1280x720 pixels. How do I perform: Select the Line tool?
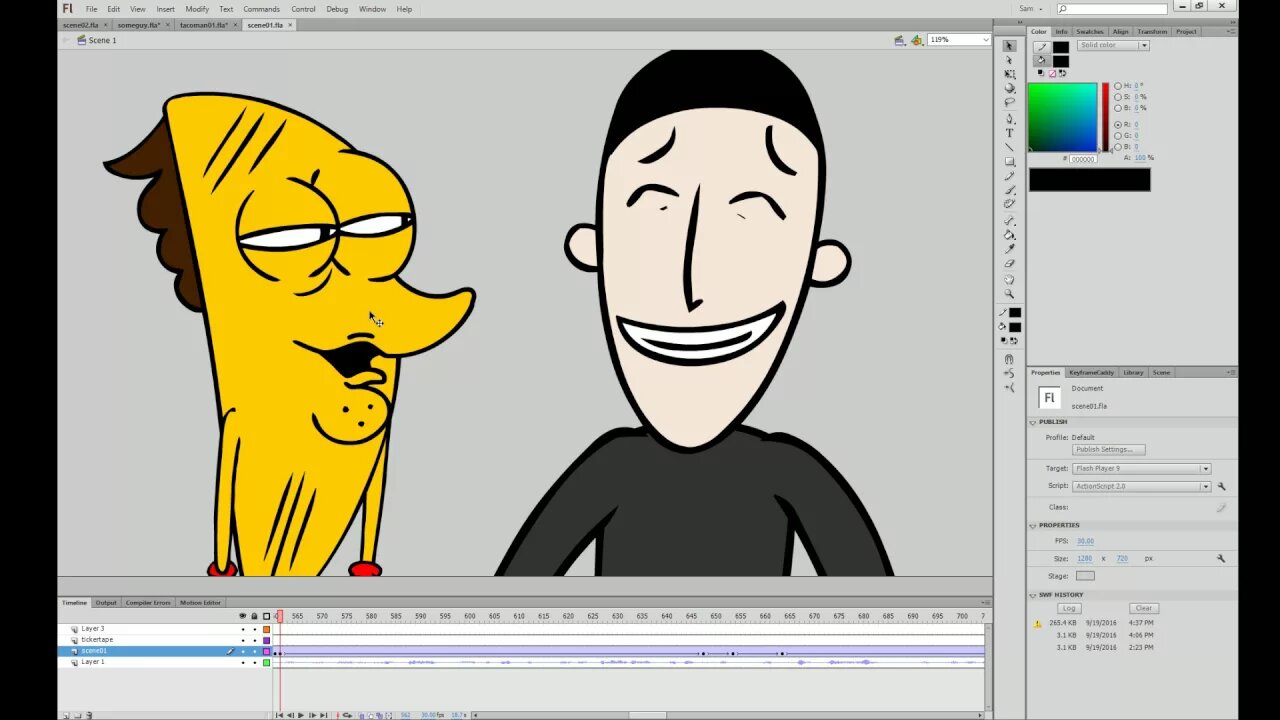(1009, 147)
